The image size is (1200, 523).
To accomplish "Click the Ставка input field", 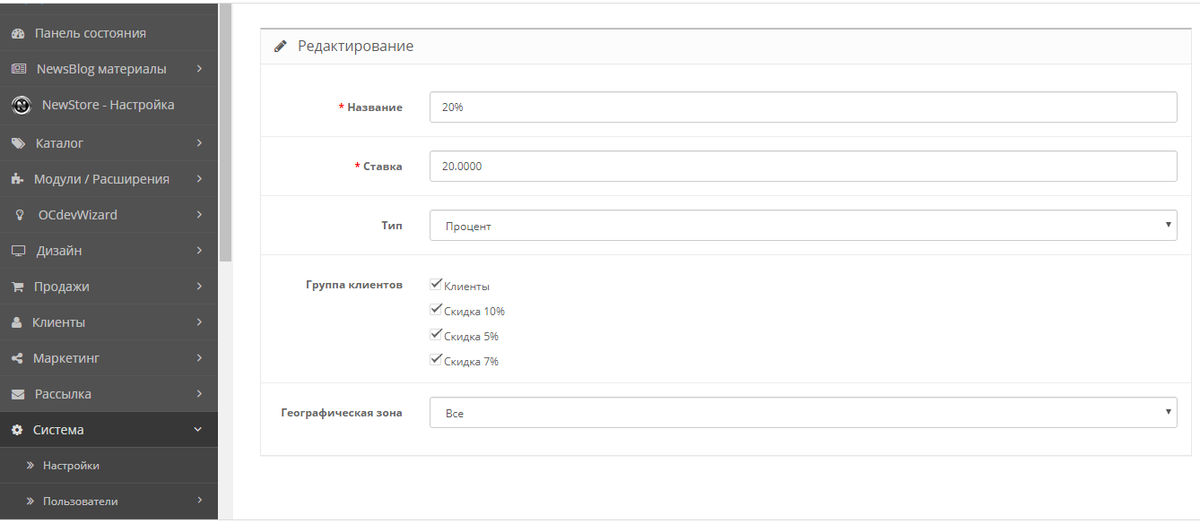I will coord(803,166).
